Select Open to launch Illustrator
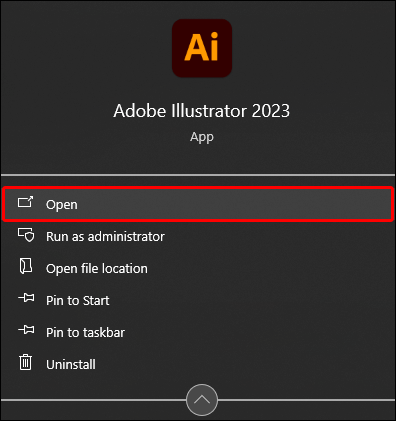The image size is (396, 421). coord(198,204)
